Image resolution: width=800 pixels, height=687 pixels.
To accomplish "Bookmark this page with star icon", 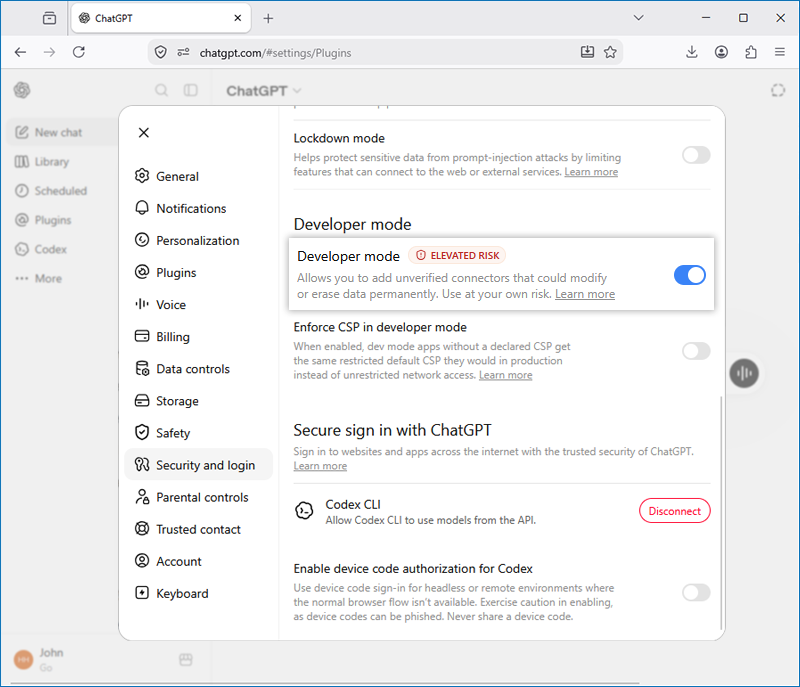I will click(x=610, y=52).
